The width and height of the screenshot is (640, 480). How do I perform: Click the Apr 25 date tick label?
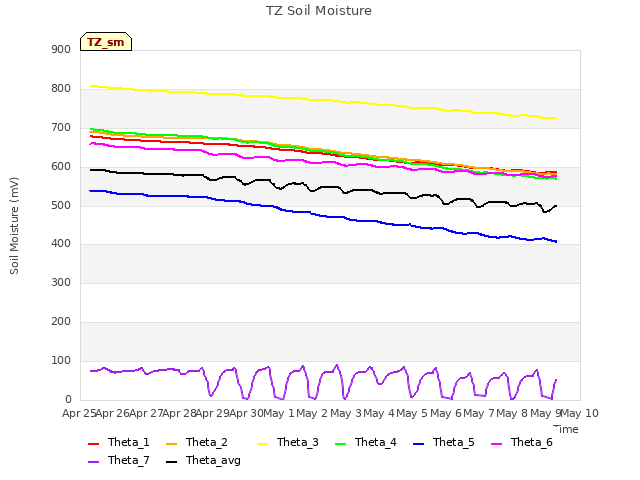click(79, 413)
